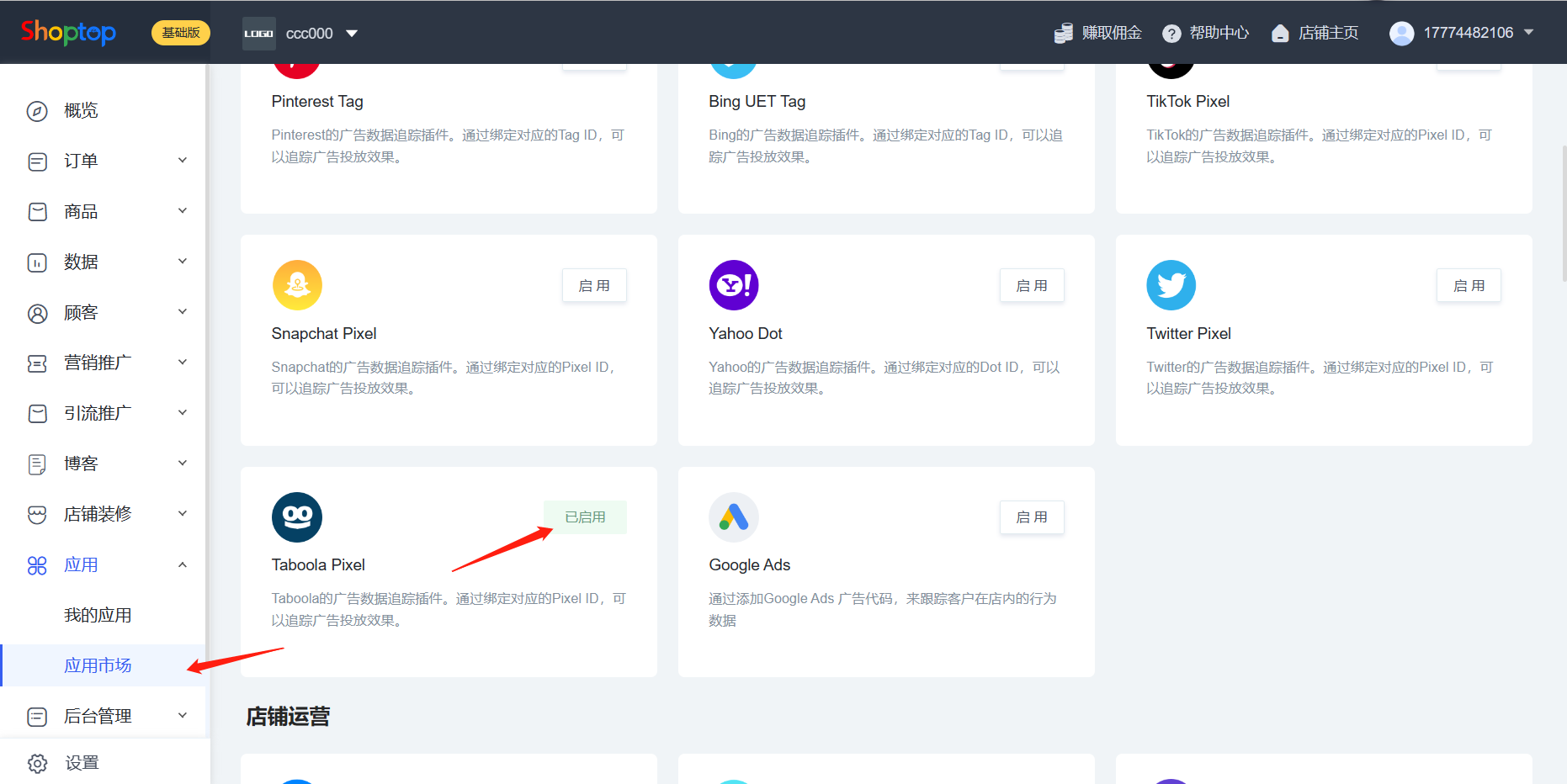
Task: Enable the Google Ads plugin
Action: coord(1032,517)
